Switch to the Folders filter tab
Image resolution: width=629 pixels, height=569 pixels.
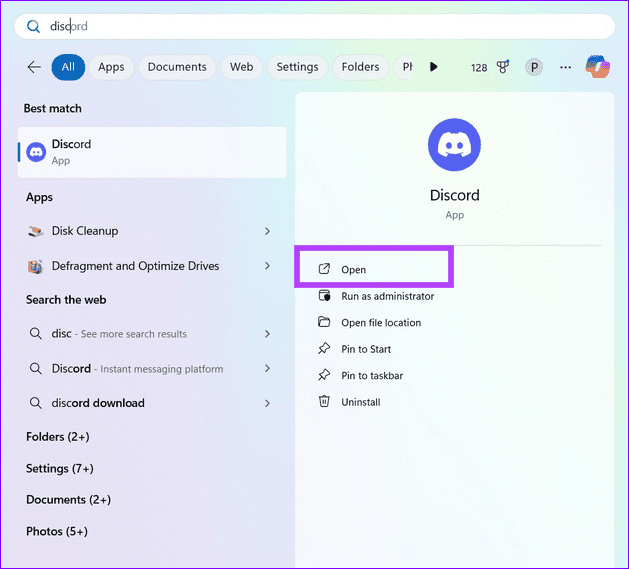360,67
